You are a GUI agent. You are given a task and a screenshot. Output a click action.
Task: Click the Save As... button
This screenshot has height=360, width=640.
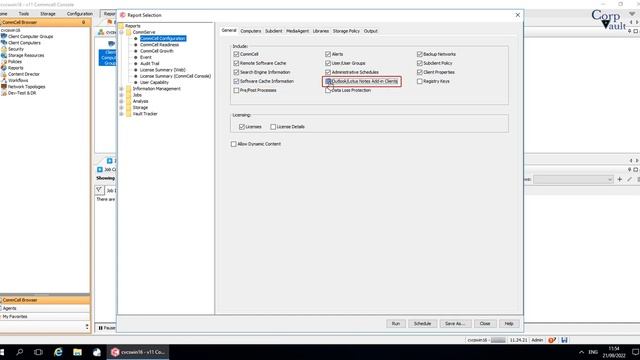[455, 323]
